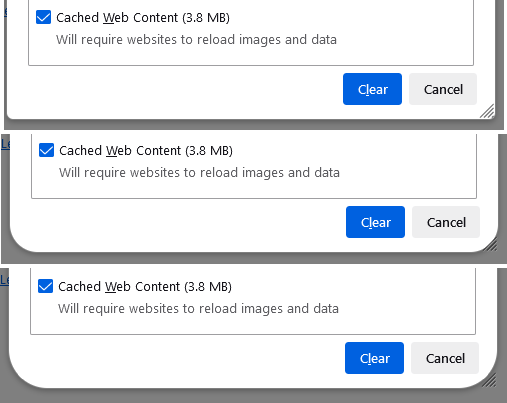The height and width of the screenshot is (403, 507).
Task: Hit the Clear button in the bottom dialog
Action: pos(374,358)
